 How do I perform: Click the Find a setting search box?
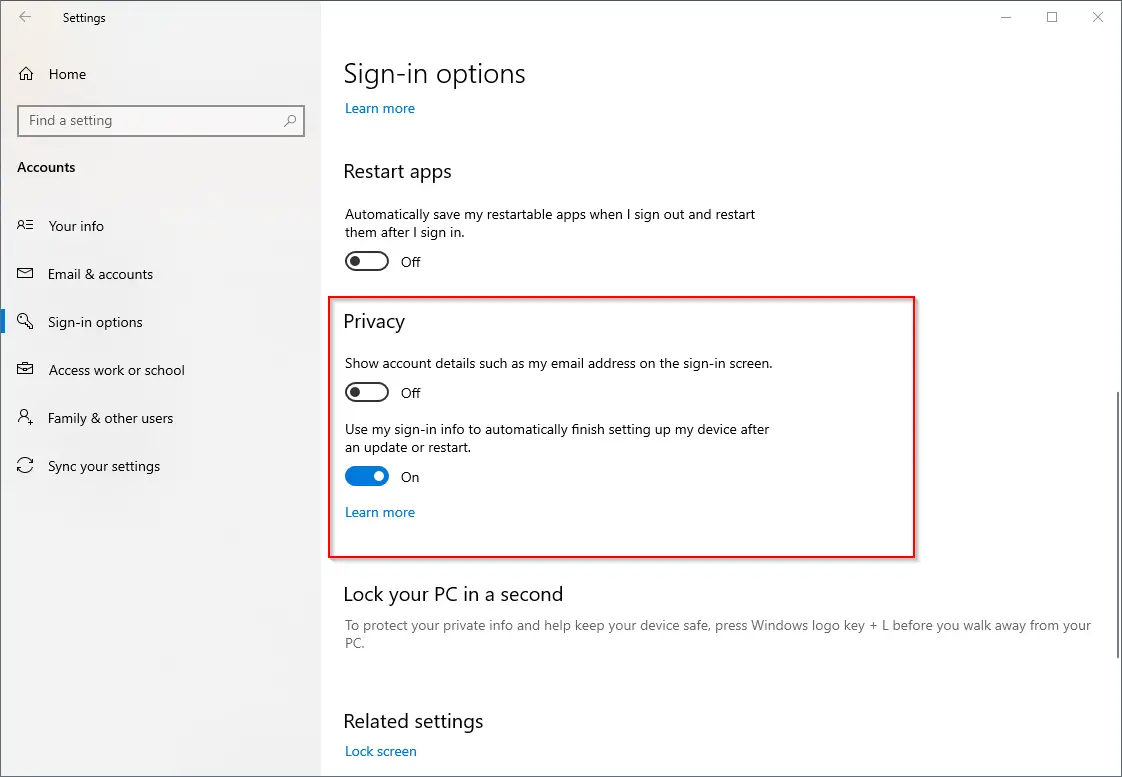(161, 121)
